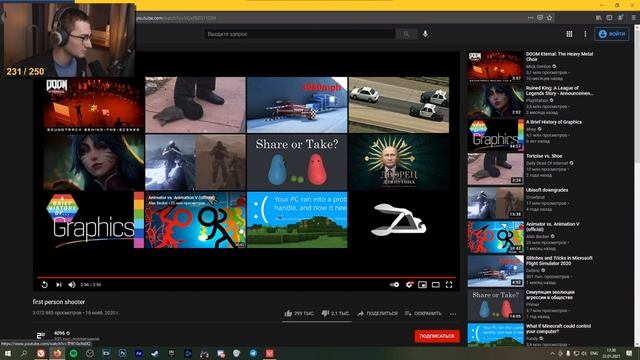
Task: Toggle the Firefox sidebar icon
Action: coord(609,18)
